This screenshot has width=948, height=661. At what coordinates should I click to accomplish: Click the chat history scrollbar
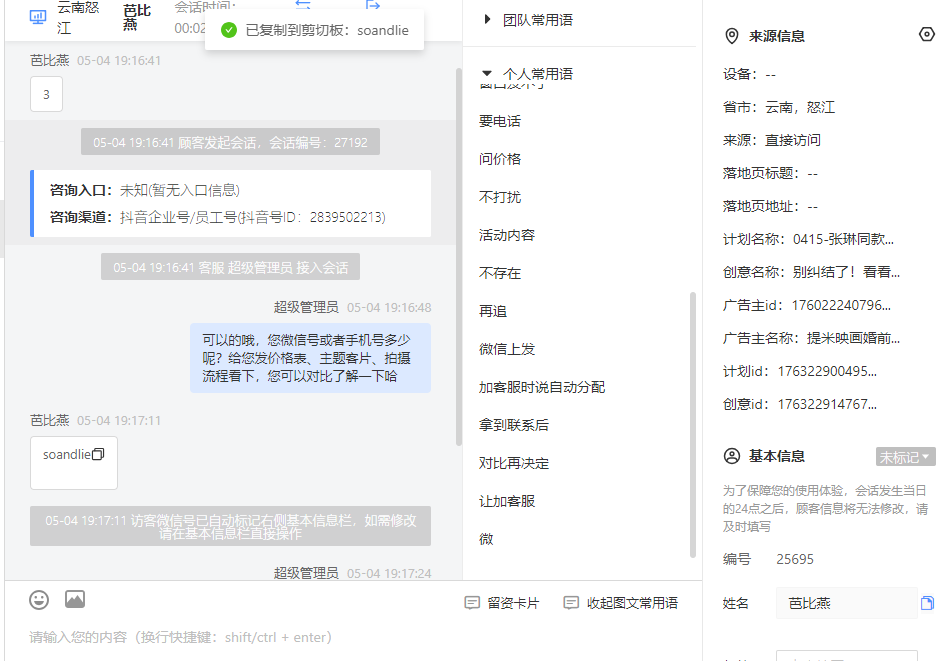(459, 257)
